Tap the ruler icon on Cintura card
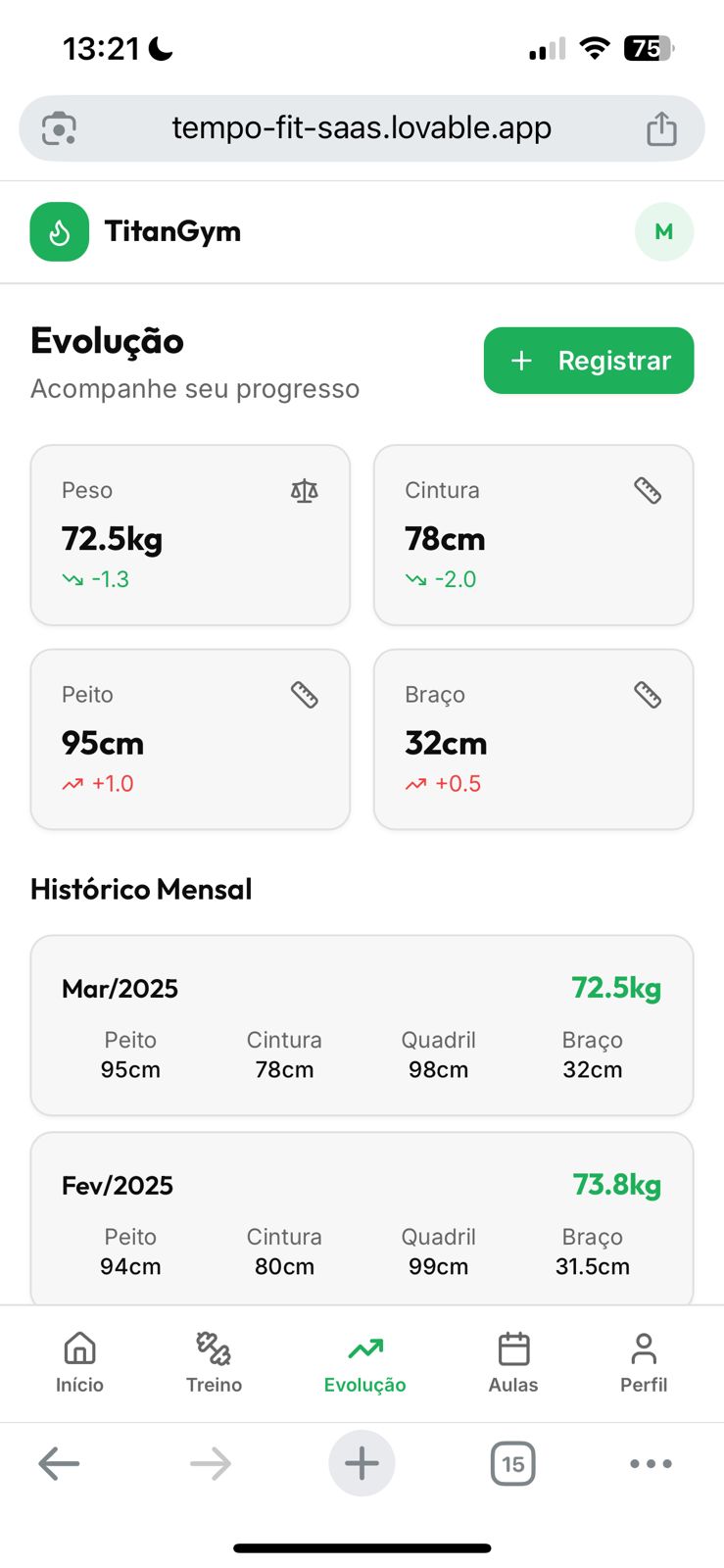 (648, 491)
